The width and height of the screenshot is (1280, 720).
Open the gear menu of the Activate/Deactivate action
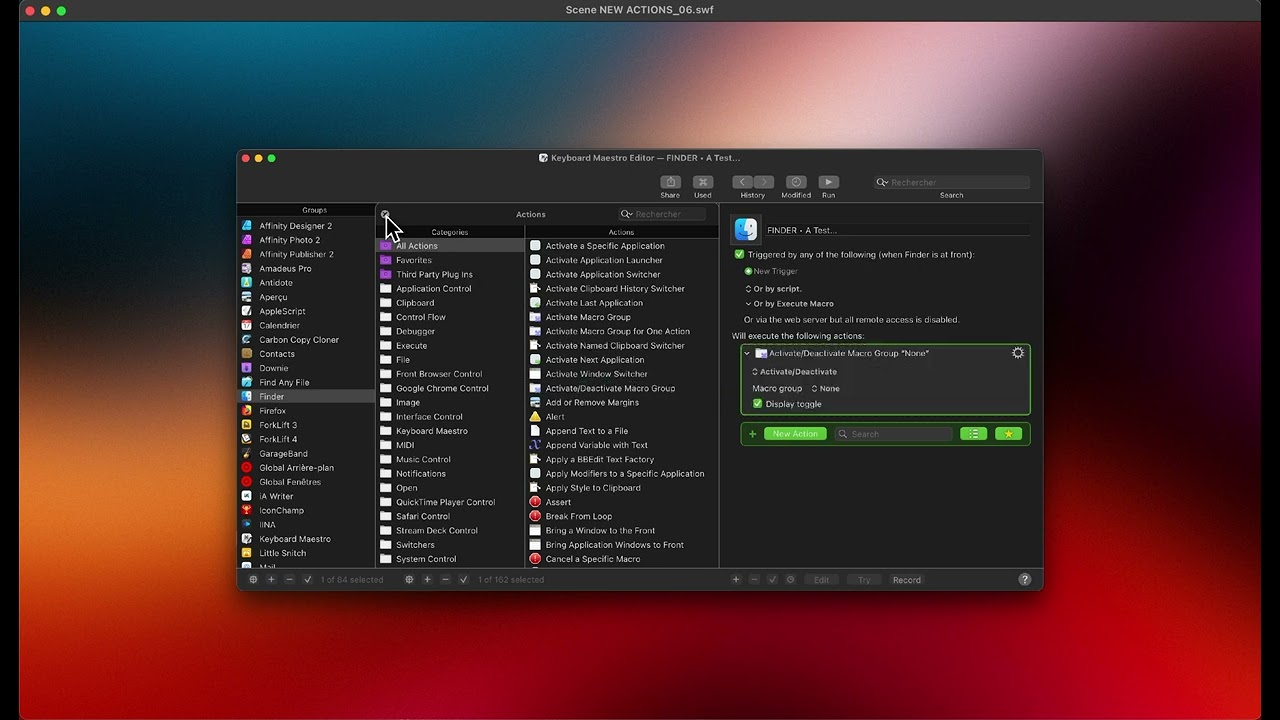(1018, 353)
